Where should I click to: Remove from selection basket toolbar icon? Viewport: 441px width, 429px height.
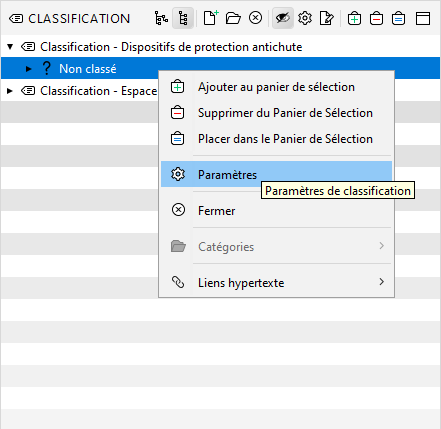coord(376,18)
